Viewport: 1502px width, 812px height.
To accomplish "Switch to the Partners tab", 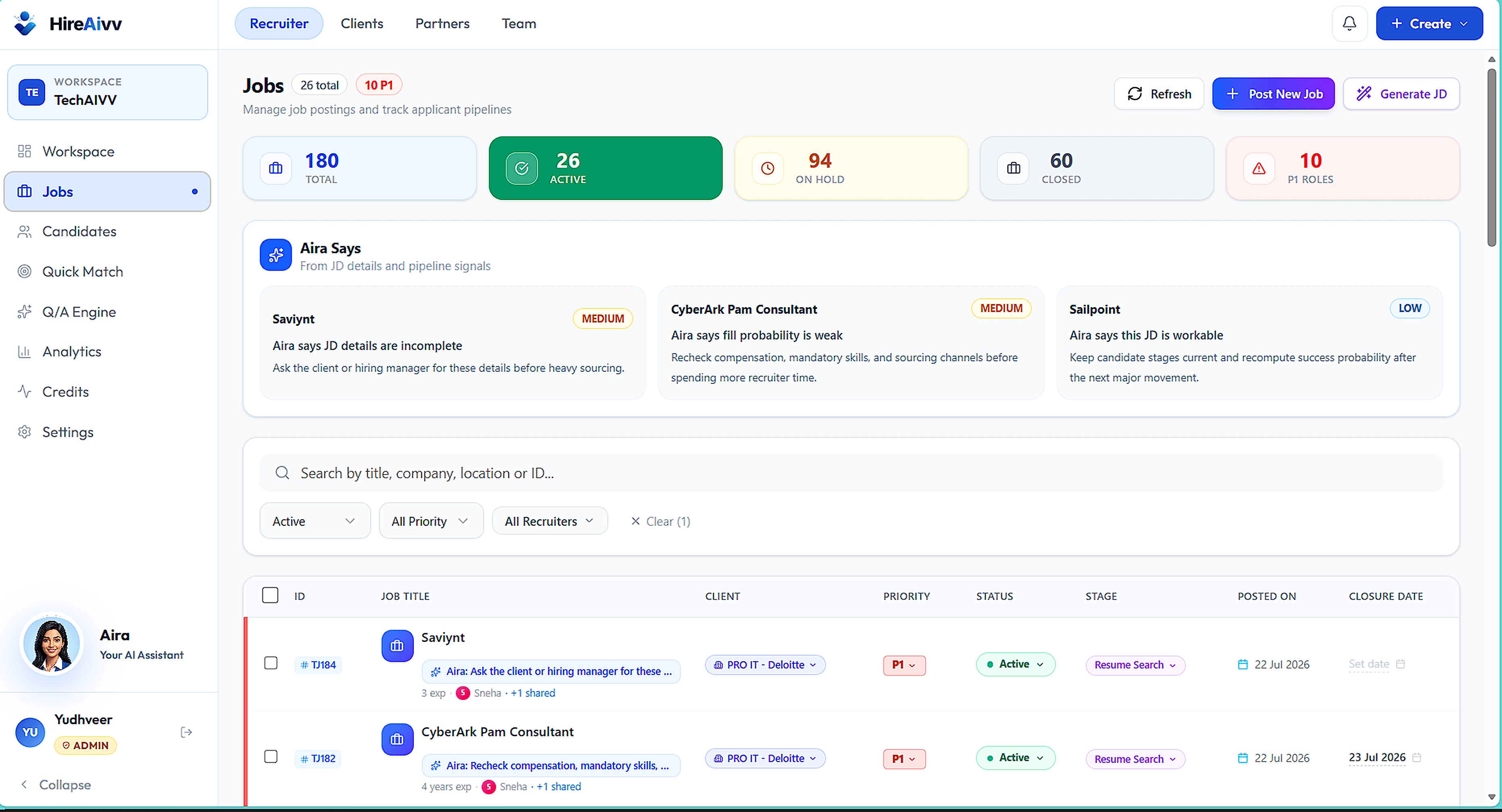I will pos(442,23).
